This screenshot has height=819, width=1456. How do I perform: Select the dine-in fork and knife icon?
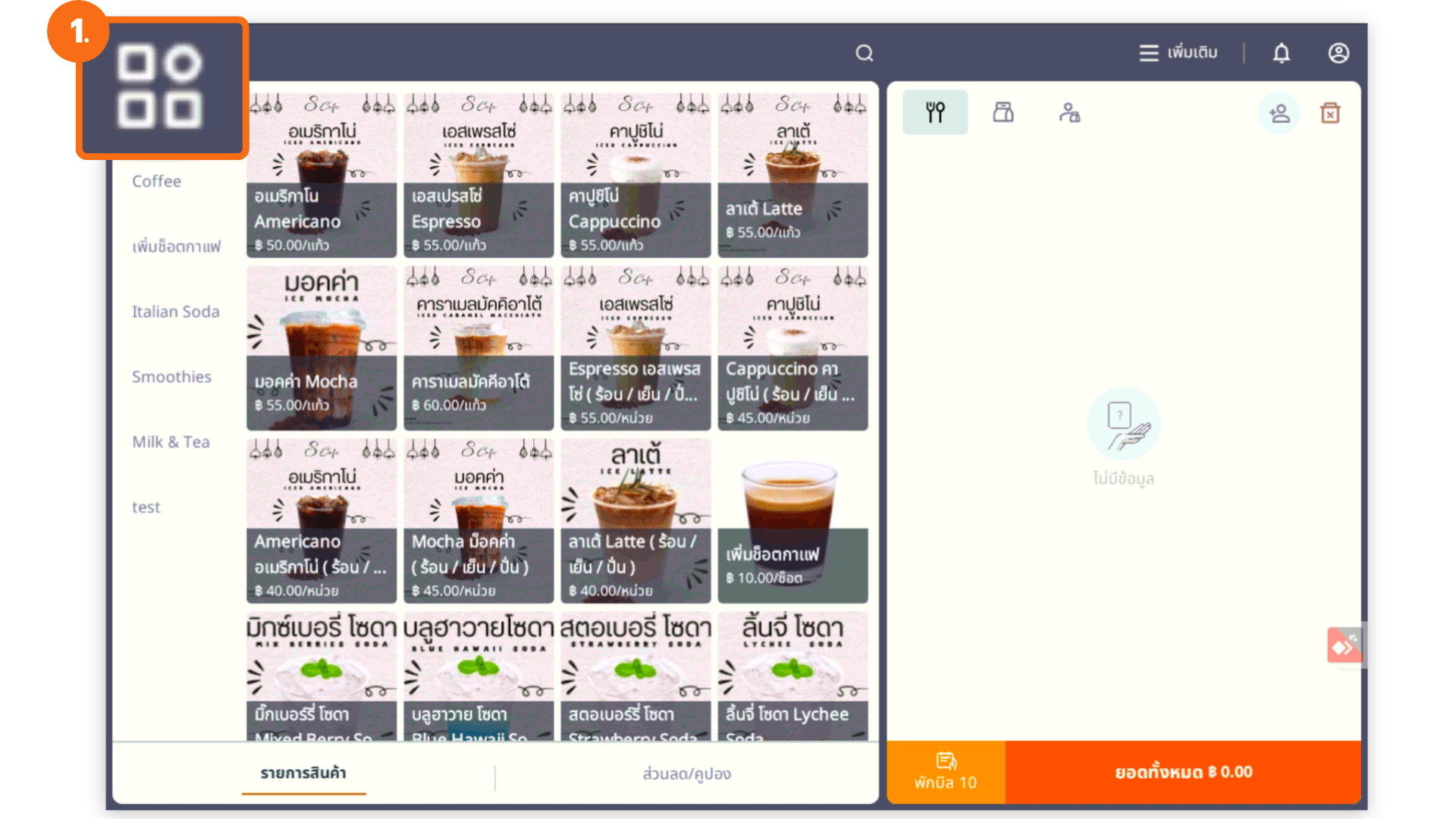pos(935,112)
